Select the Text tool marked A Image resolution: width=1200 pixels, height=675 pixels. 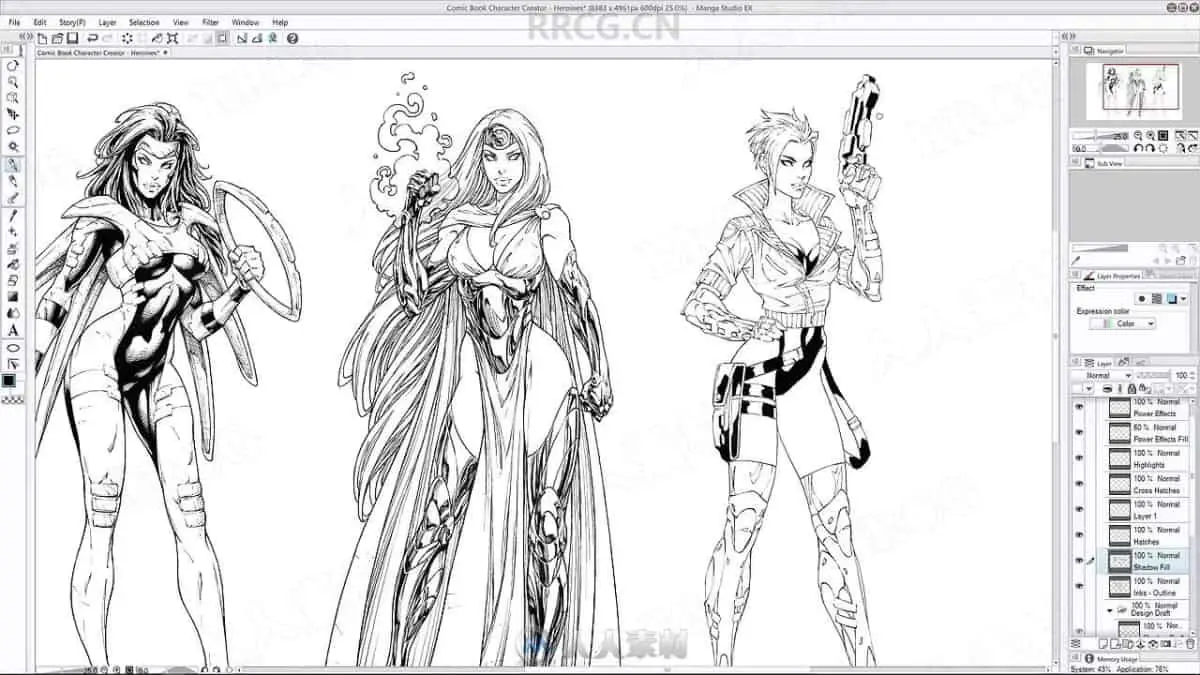point(13,330)
